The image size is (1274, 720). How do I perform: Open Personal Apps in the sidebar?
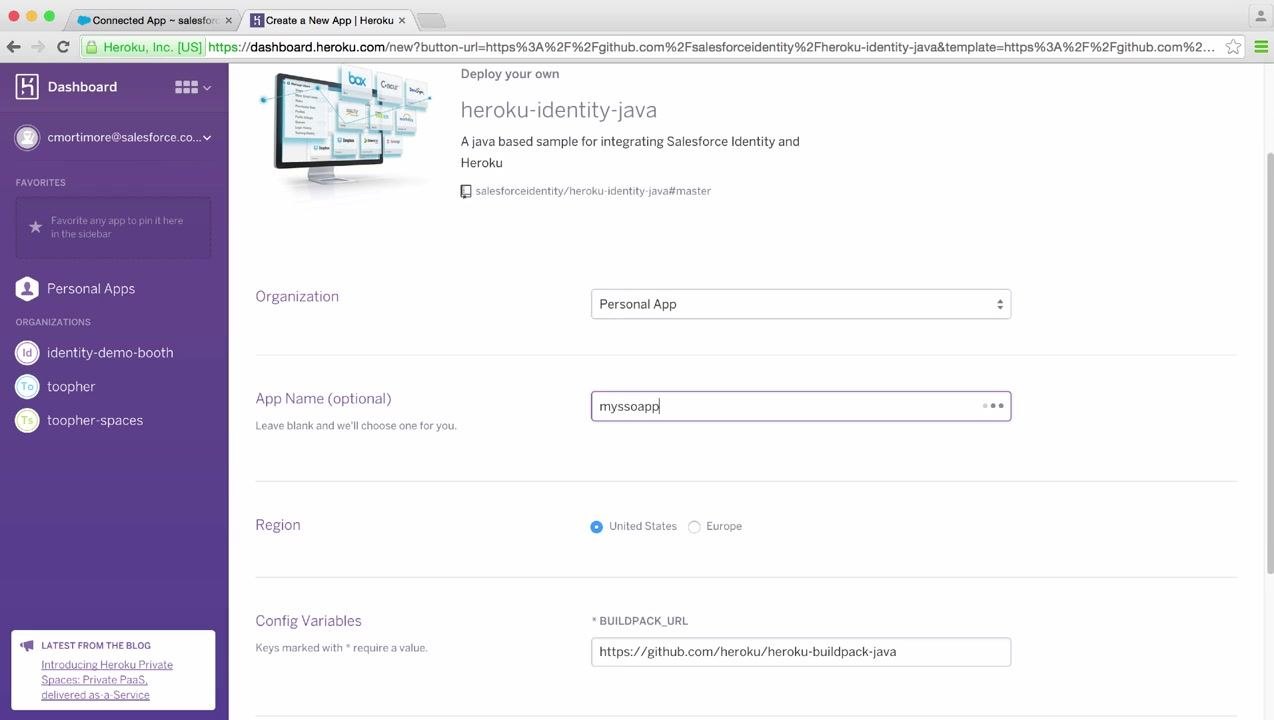click(91, 289)
